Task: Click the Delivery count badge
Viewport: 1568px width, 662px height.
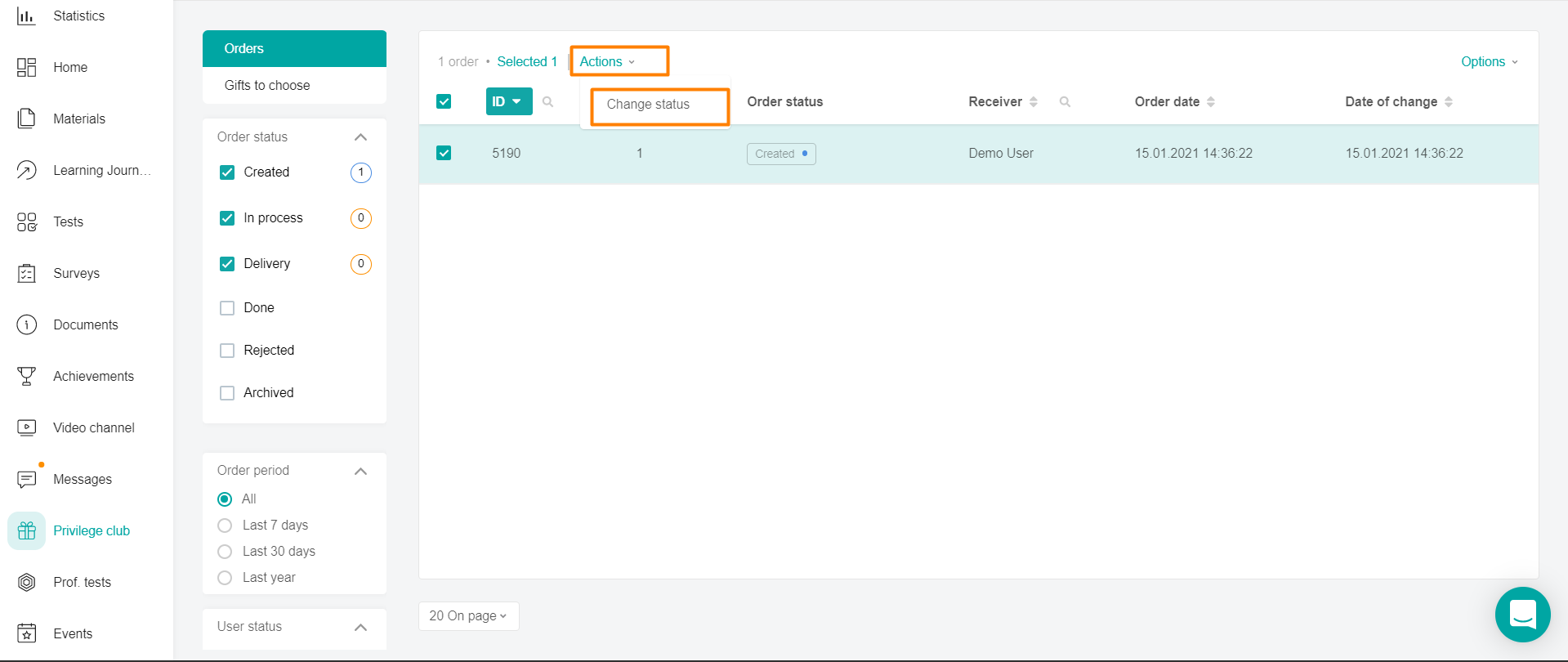Action: pyautogui.click(x=360, y=264)
